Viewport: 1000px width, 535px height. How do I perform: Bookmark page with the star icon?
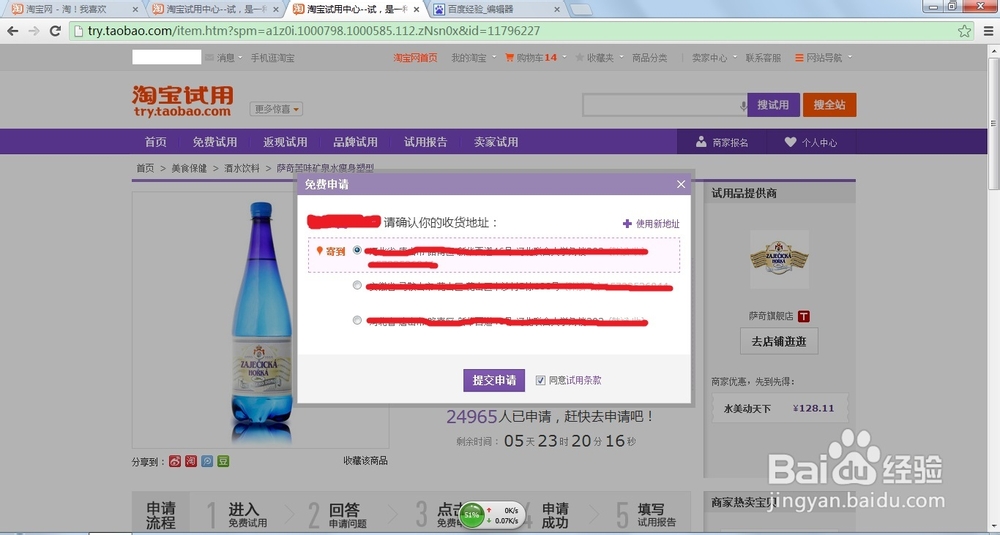click(964, 31)
